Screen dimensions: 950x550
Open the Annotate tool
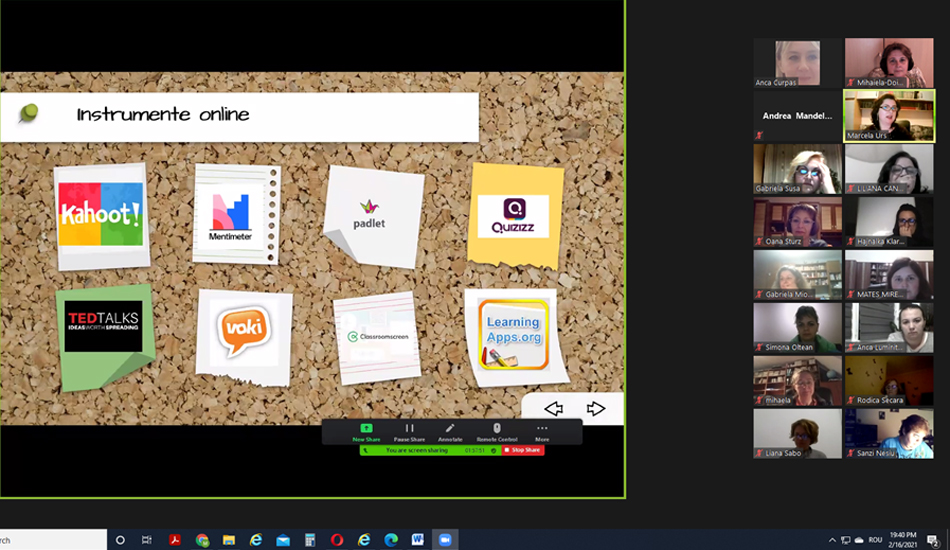click(x=450, y=432)
